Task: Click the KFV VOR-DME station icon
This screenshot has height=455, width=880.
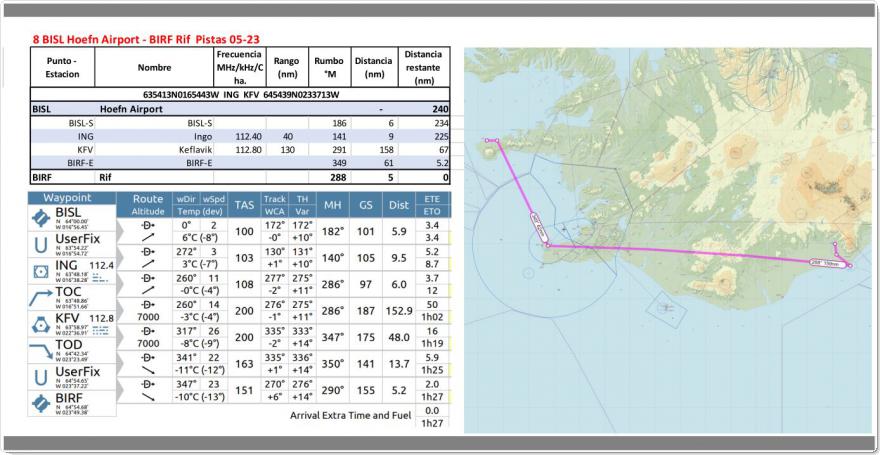Action: click(41, 324)
